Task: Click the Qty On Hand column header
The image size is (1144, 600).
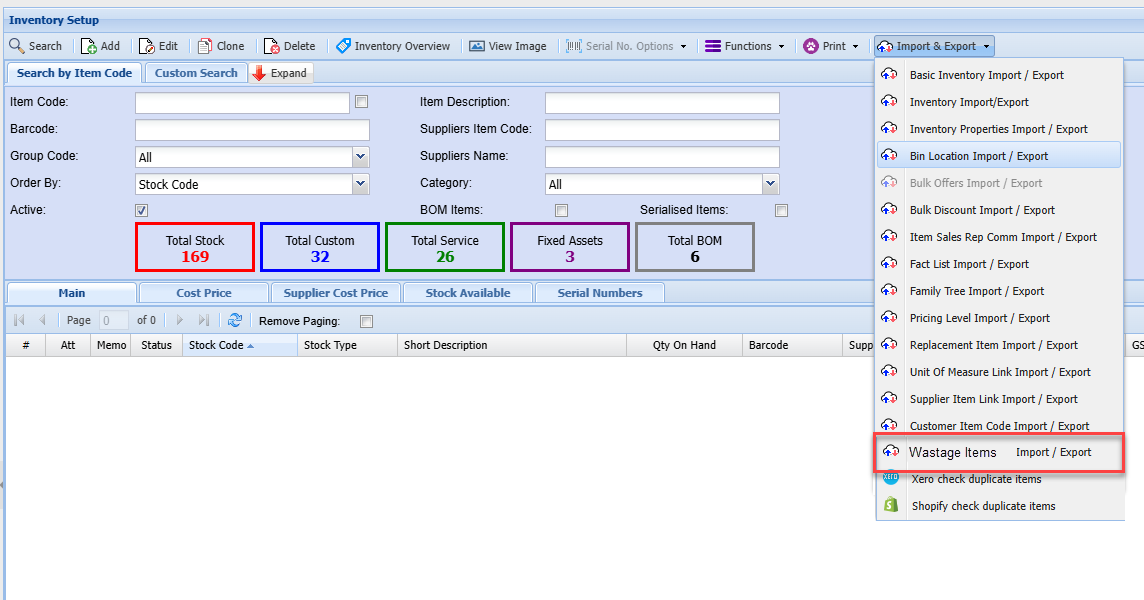Action: pyautogui.click(x=684, y=345)
